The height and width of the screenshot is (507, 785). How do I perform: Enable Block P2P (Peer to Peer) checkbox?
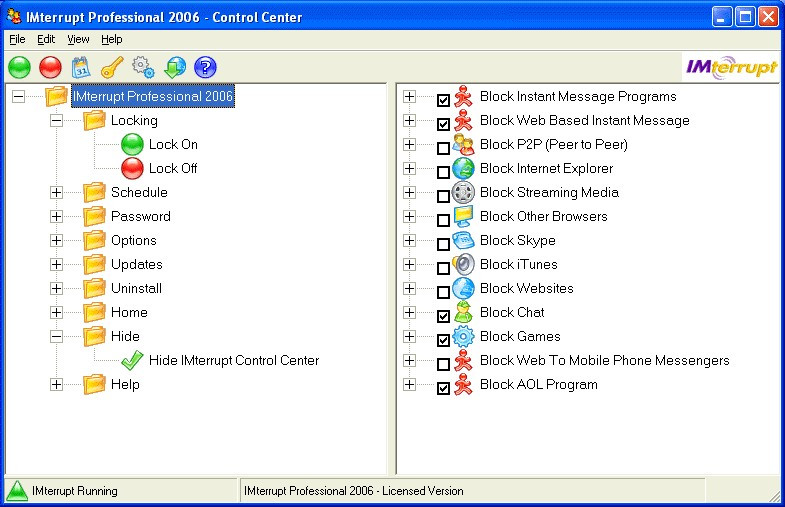[x=443, y=148]
